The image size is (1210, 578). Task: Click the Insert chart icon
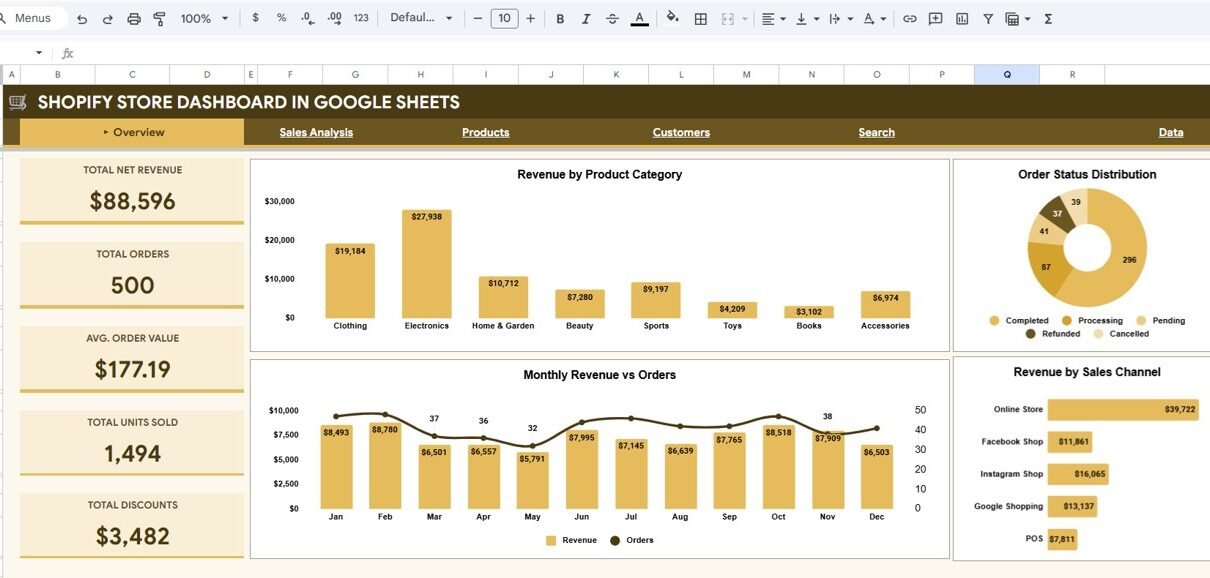(962, 19)
